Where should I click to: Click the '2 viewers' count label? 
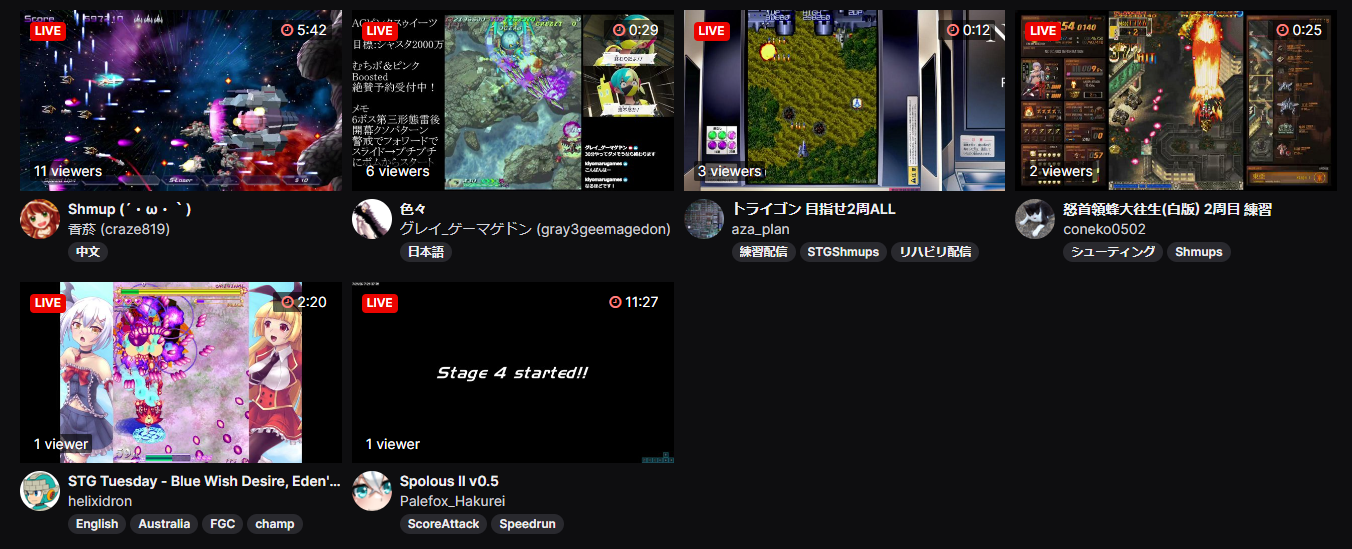coord(1062,171)
